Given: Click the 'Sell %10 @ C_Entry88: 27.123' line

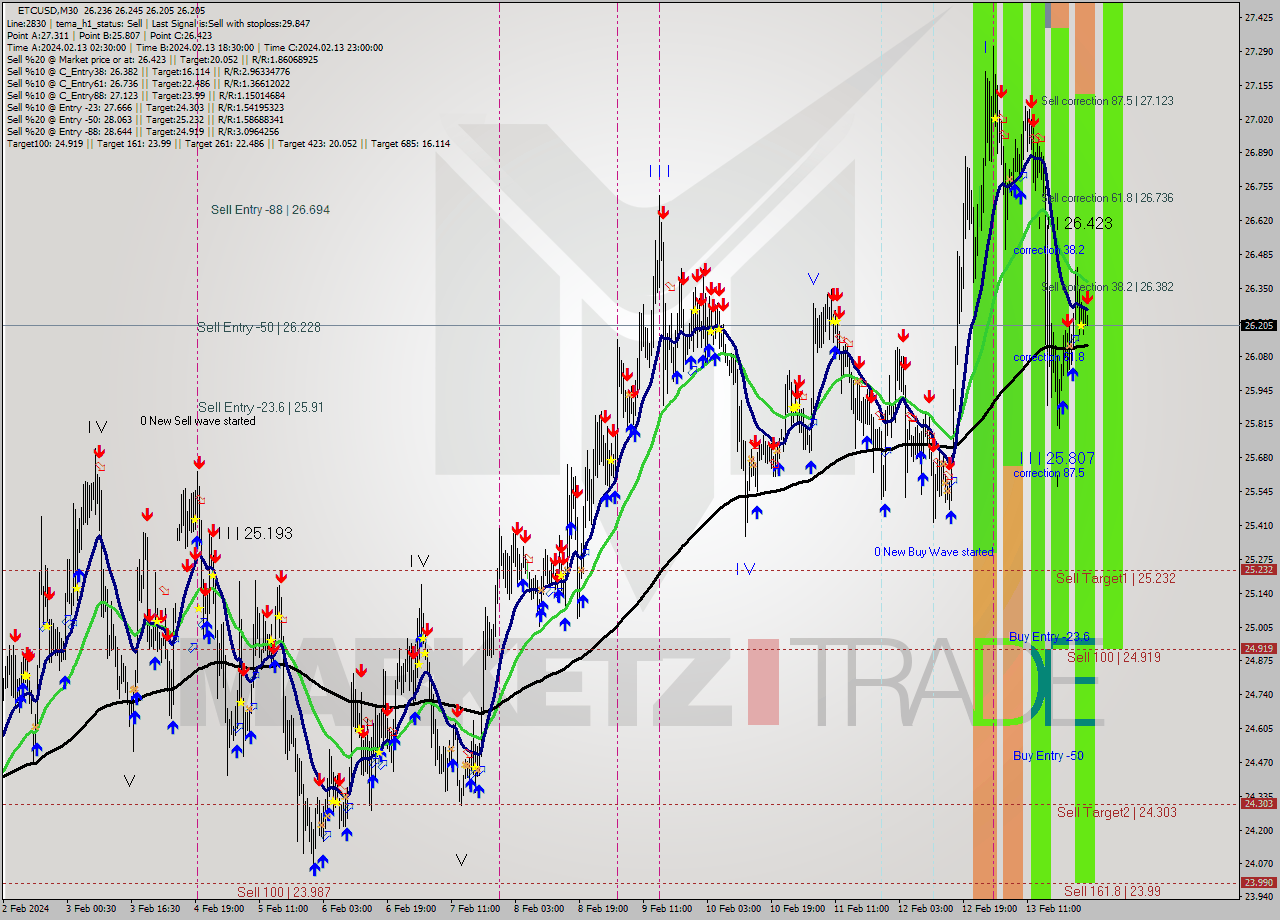Looking at the screenshot, I should click(146, 95).
